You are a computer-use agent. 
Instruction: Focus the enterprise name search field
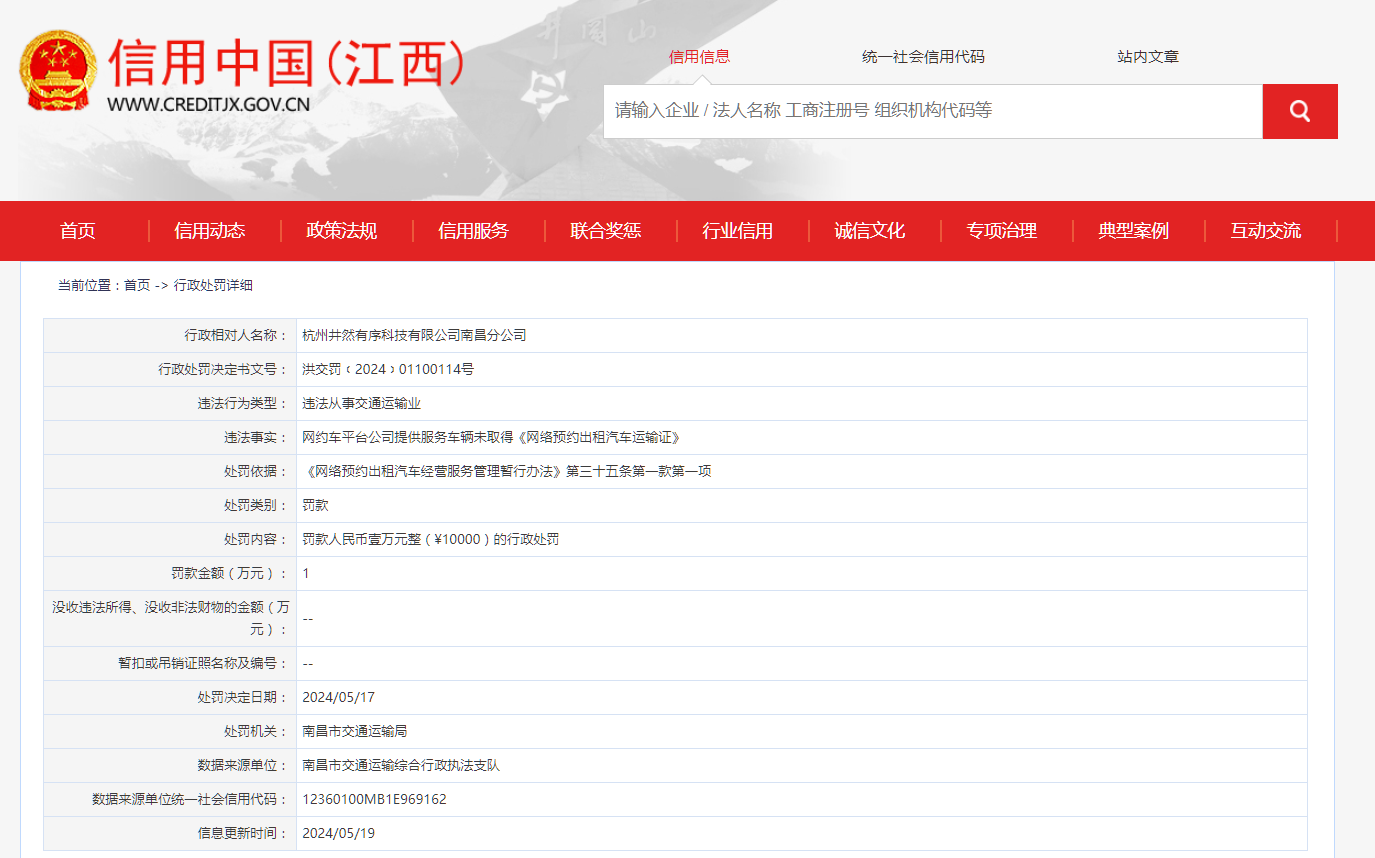point(933,111)
